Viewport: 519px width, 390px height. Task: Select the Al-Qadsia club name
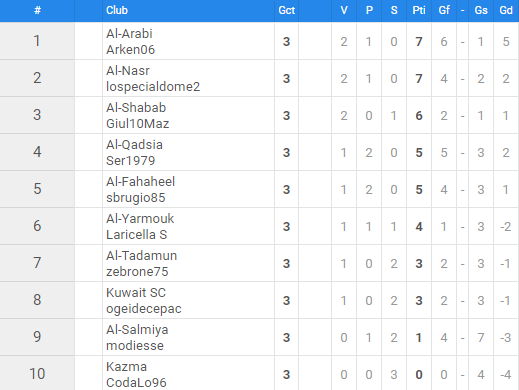point(134,145)
